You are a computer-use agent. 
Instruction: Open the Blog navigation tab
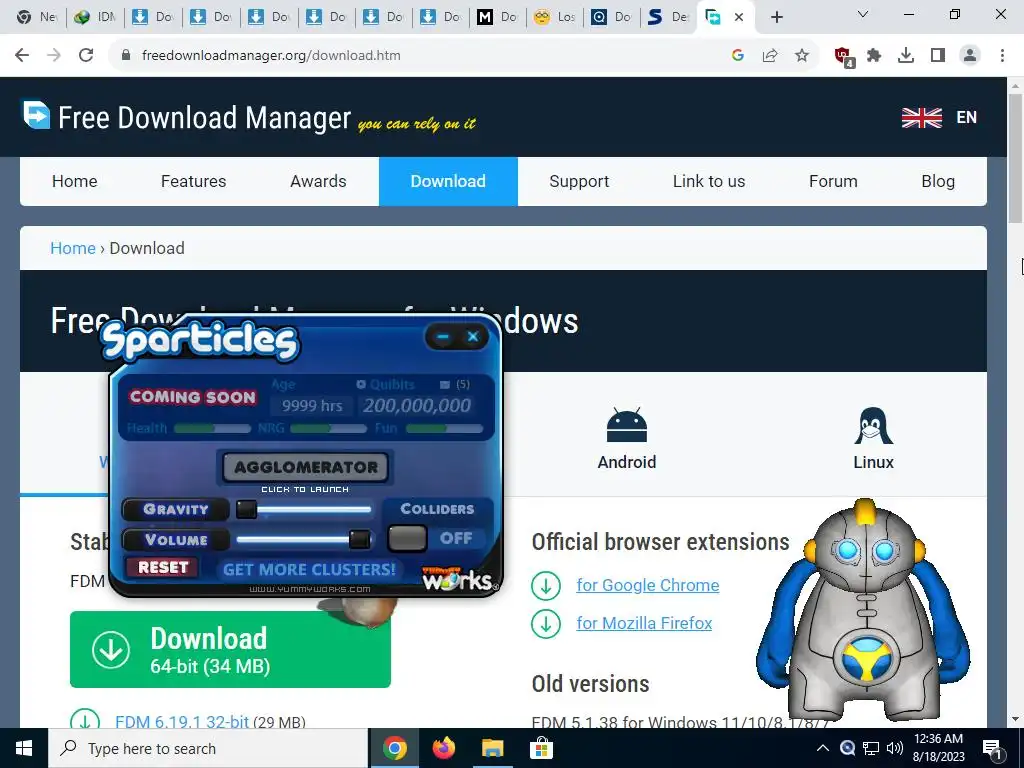(x=938, y=181)
